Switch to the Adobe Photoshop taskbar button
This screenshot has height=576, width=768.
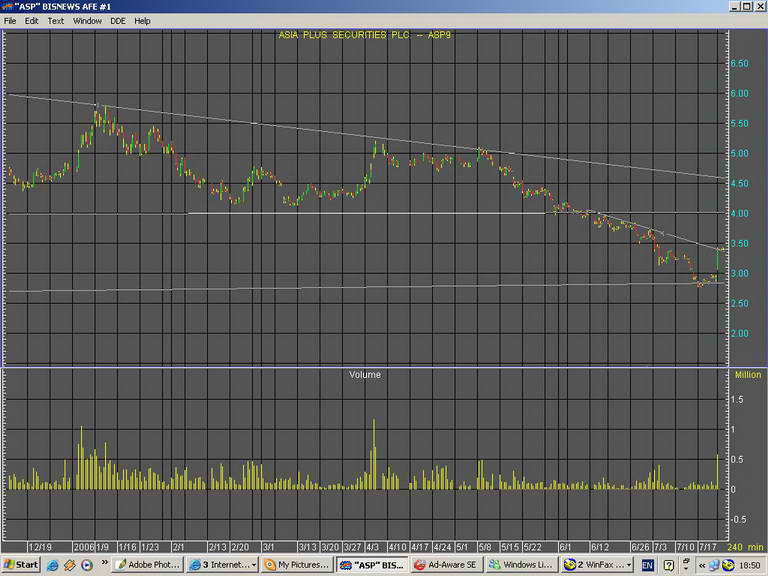point(147,565)
